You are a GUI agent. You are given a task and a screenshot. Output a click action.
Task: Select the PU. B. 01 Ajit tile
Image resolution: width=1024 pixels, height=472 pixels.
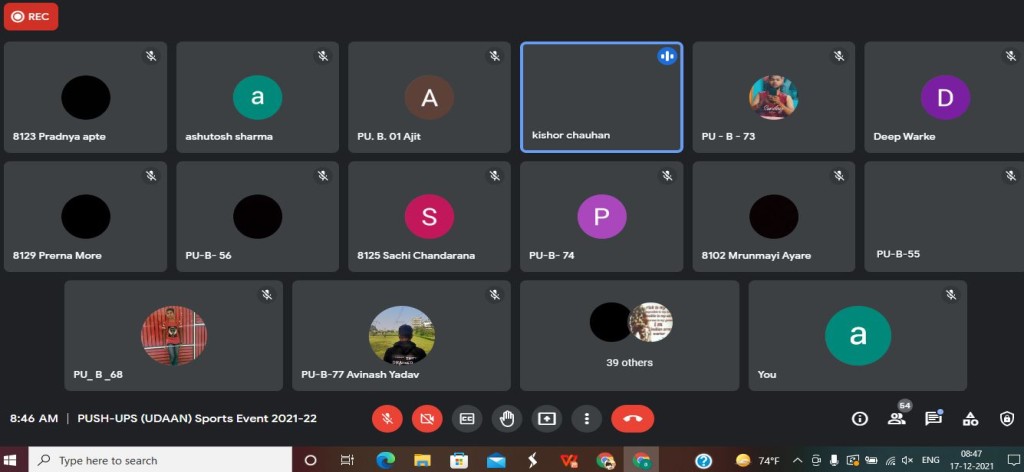pyautogui.click(x=429, y=97)
